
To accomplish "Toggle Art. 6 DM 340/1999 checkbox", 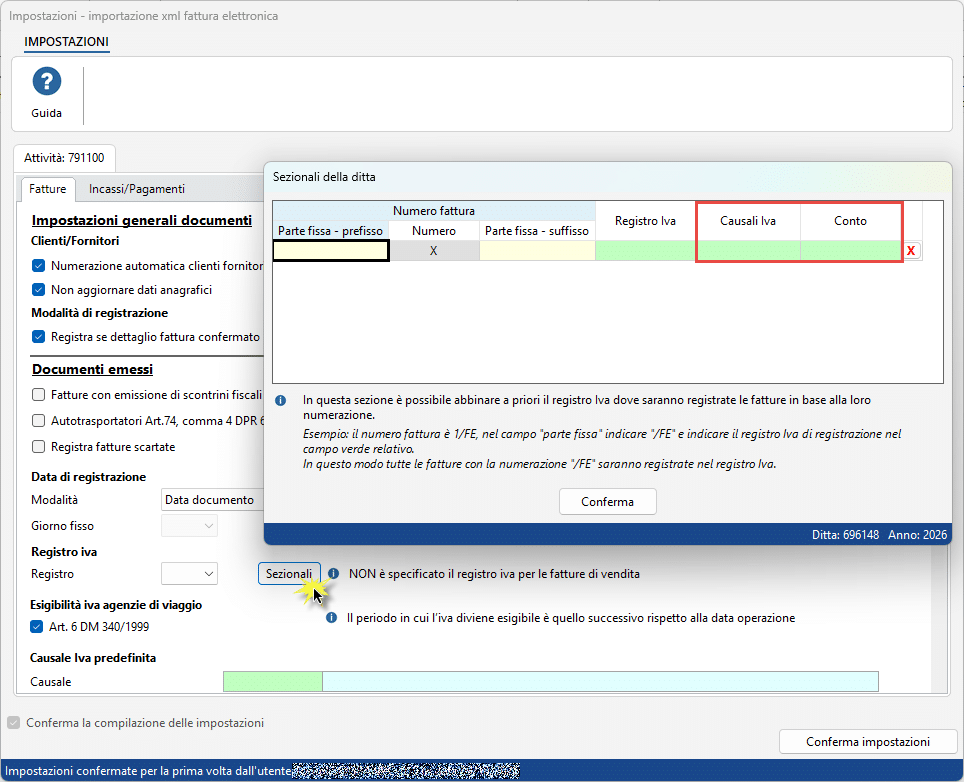I will tap(36, 627).
